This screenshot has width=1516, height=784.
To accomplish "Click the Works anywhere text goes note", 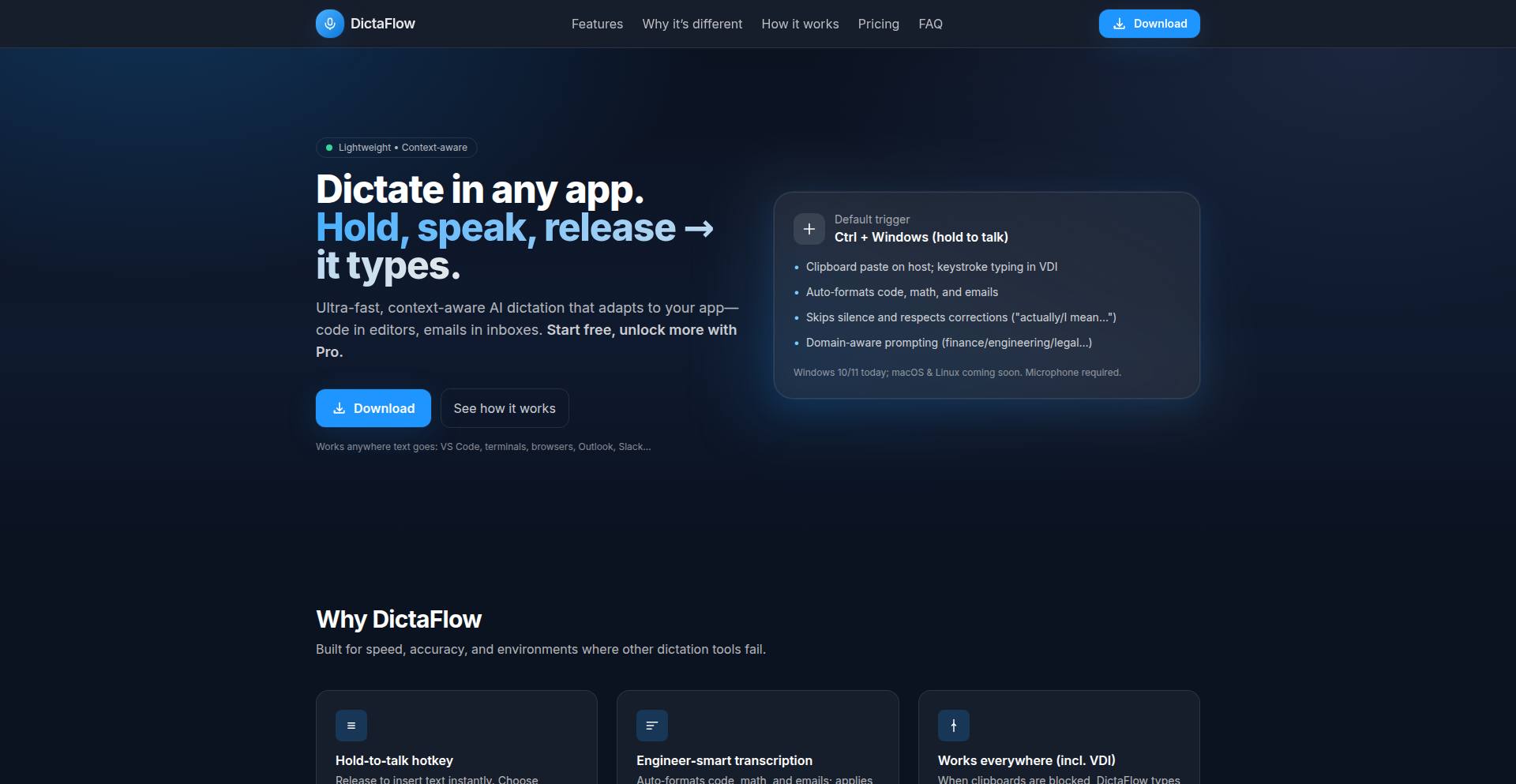I will (x=483, y=447).
